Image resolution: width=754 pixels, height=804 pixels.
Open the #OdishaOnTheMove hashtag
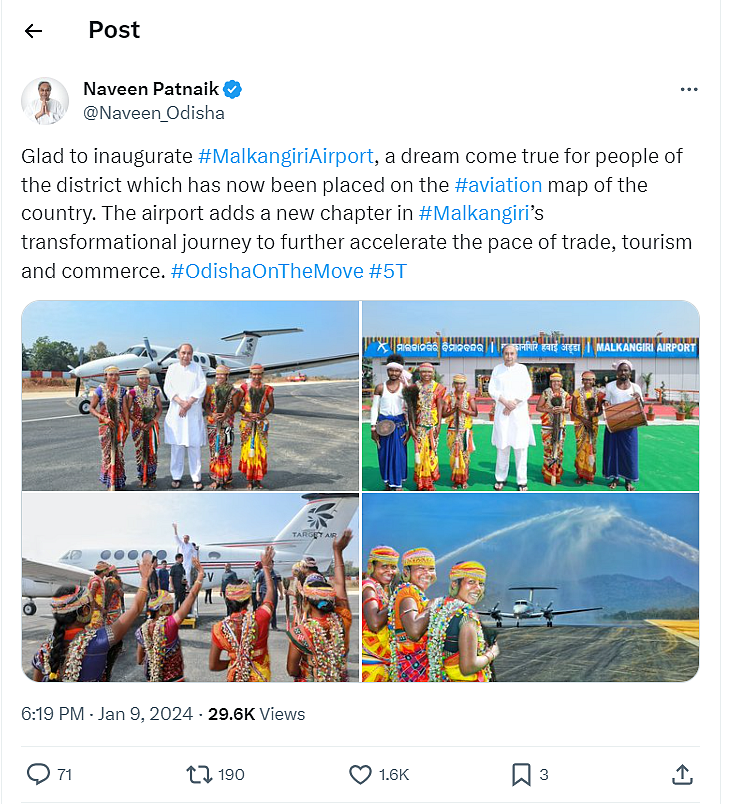click(267, 271)
